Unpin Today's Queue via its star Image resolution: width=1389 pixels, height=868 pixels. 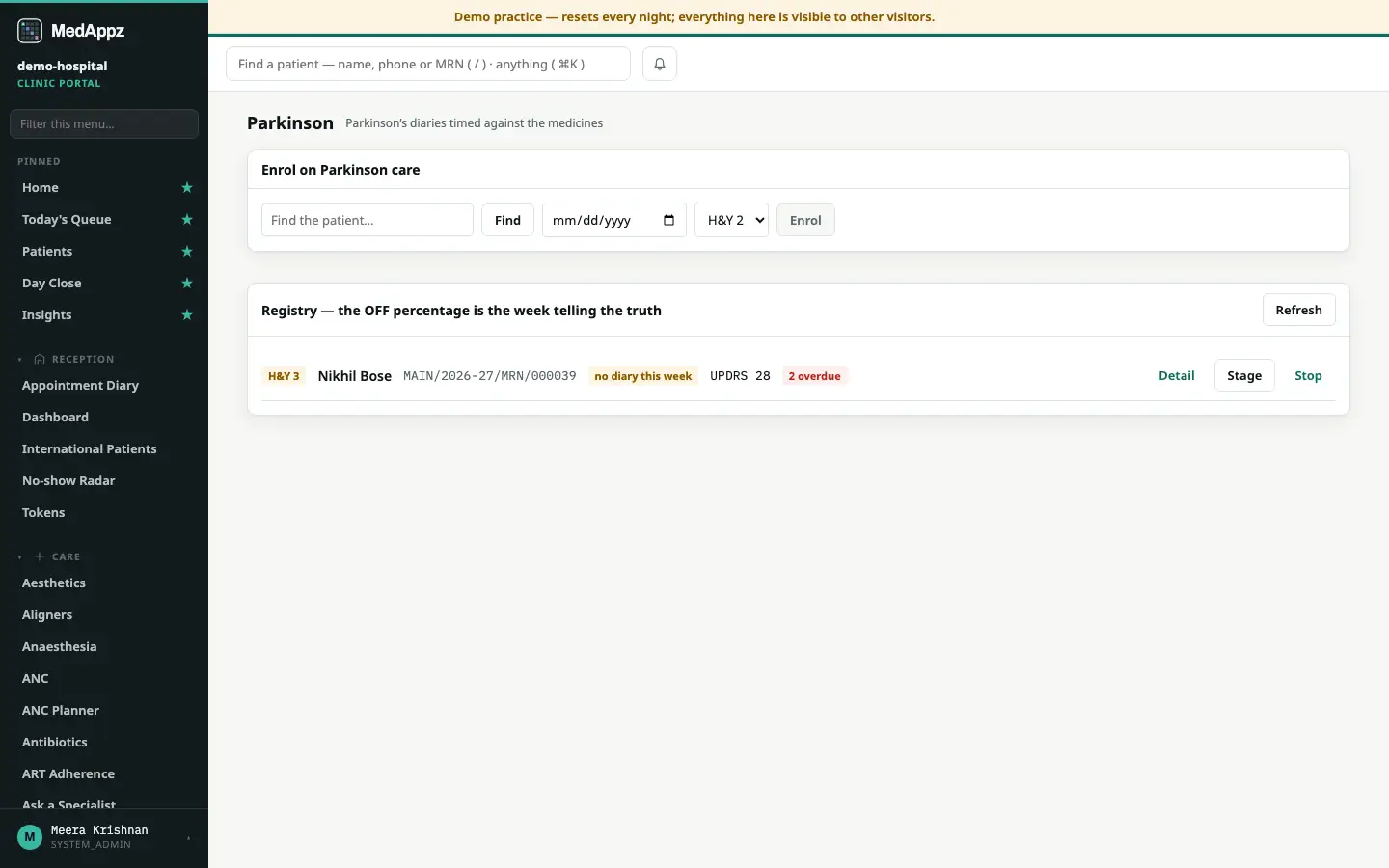click(187, 220)
